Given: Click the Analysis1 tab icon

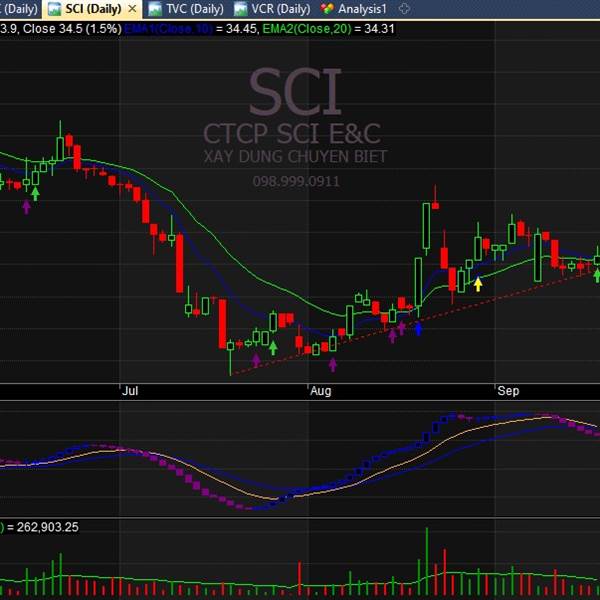Looking at the screenshot, I should [327, 9].
